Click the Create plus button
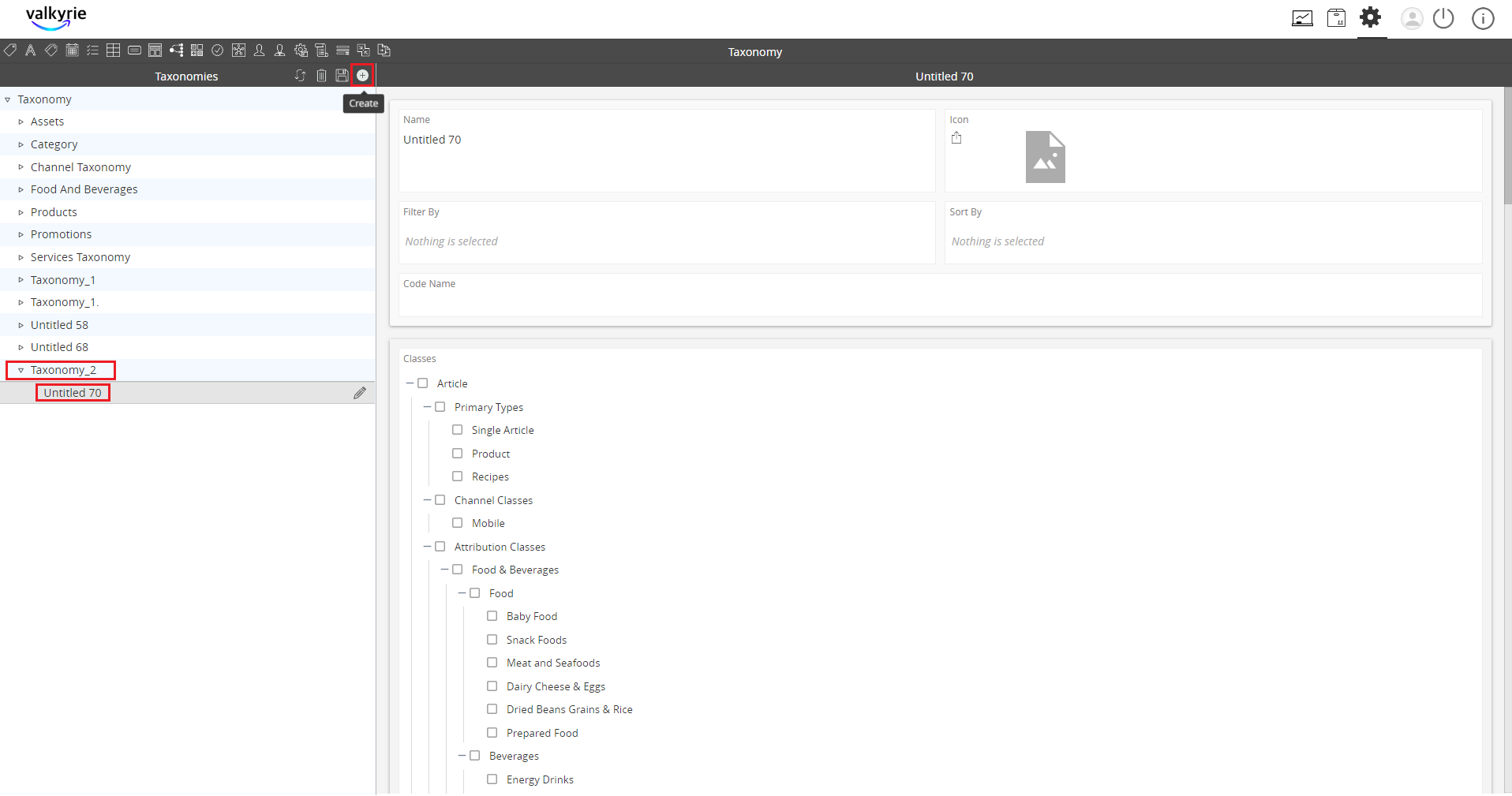1512x796 pixels. click(362, 76)
